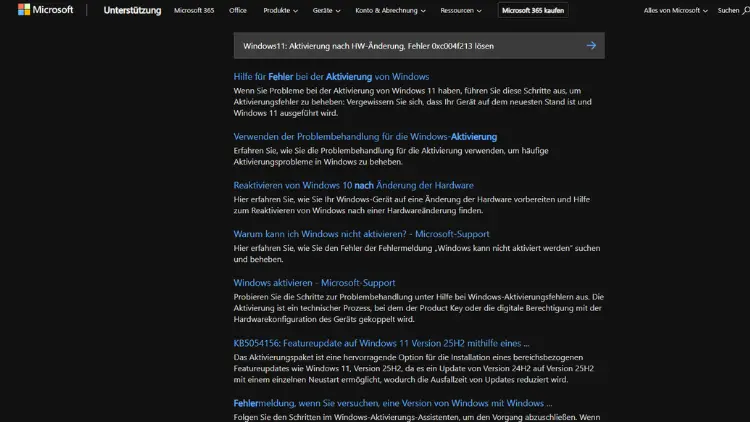Open 'Fehlermeldung, wenn Sie versuchen' result
The width and height of the screenshot is (750, 422).
(393, 403)
